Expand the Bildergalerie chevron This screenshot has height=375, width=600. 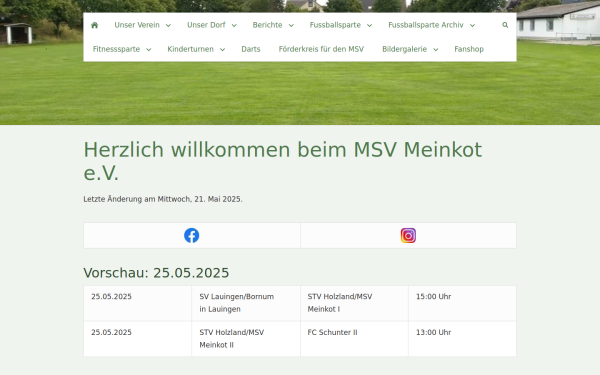[x=435, y=49]
